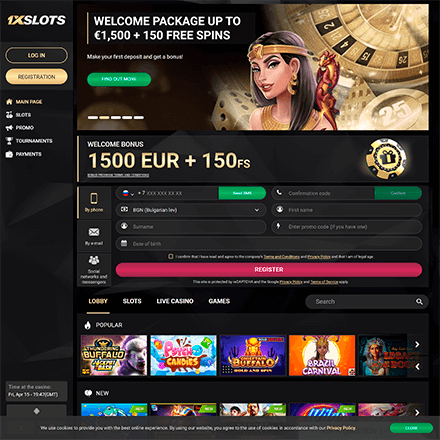Click the 1xSlots logo
The width and height of the screenshot is (440, 440).
click(x=37, y=20)
